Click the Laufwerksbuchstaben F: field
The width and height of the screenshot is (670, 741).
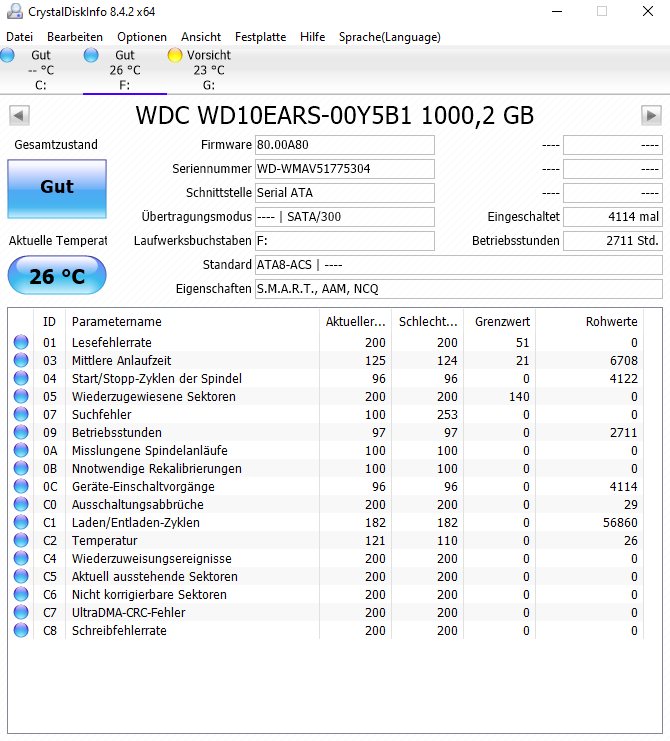click(x=345, y=241)
